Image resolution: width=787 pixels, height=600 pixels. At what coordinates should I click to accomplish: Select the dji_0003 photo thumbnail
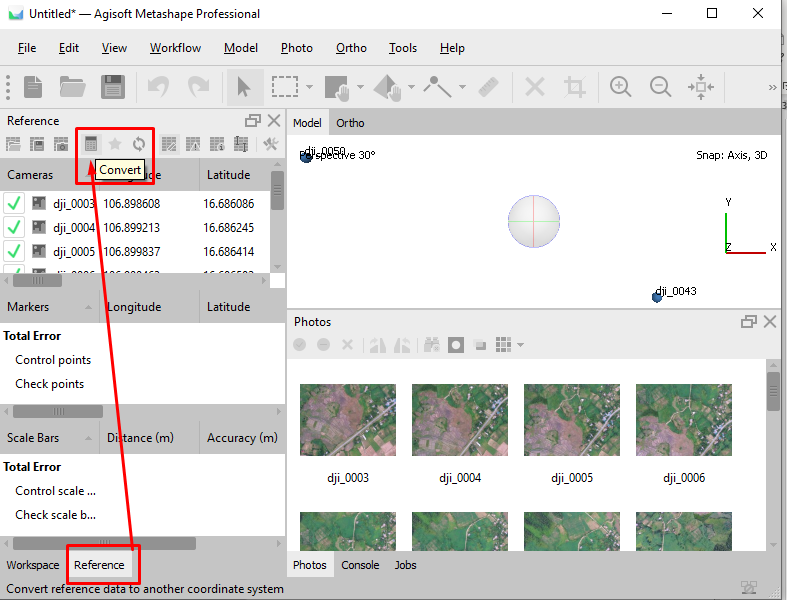(348, 420)
